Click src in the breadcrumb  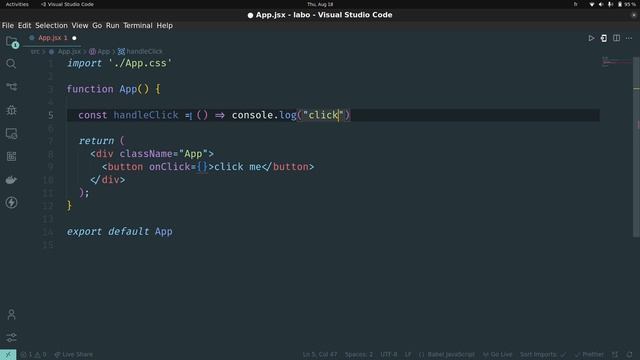pyautogui.click(x=35, y=51)
